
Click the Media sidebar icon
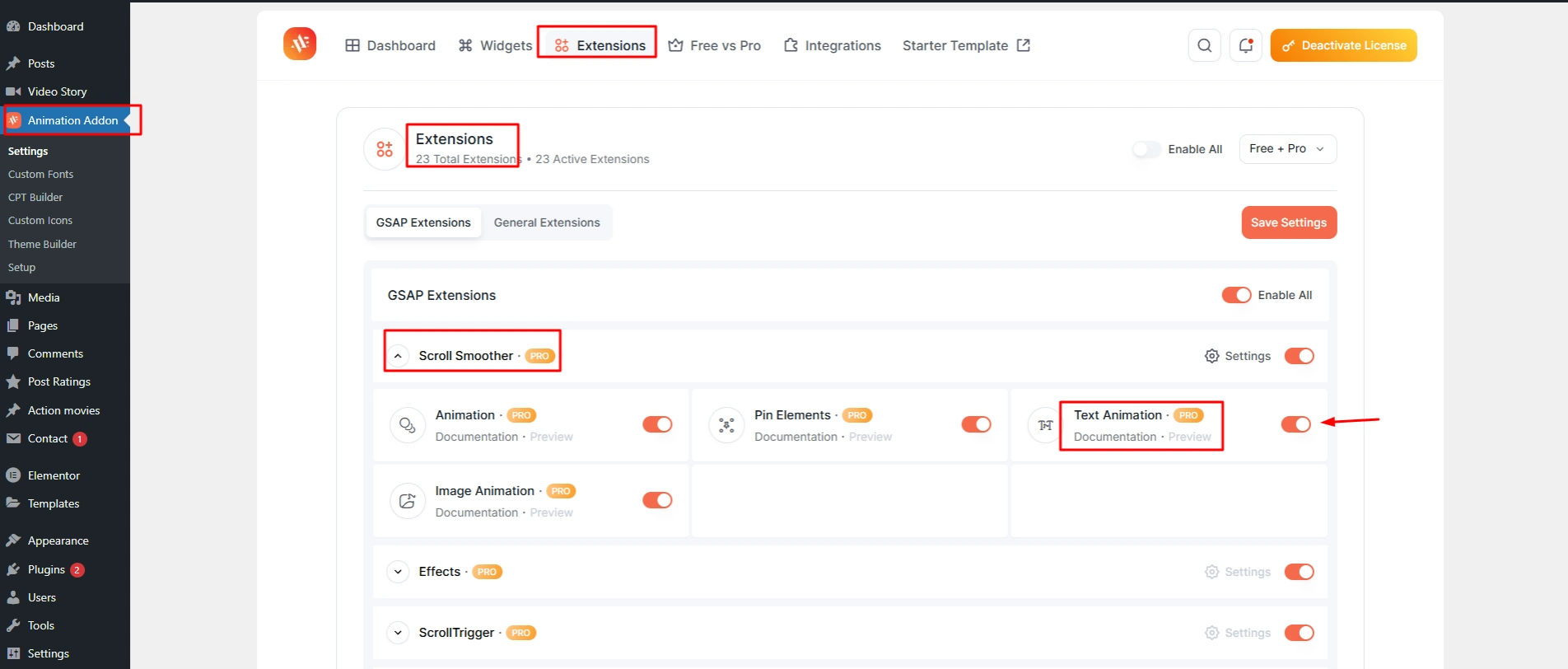(x=13, y=297)
